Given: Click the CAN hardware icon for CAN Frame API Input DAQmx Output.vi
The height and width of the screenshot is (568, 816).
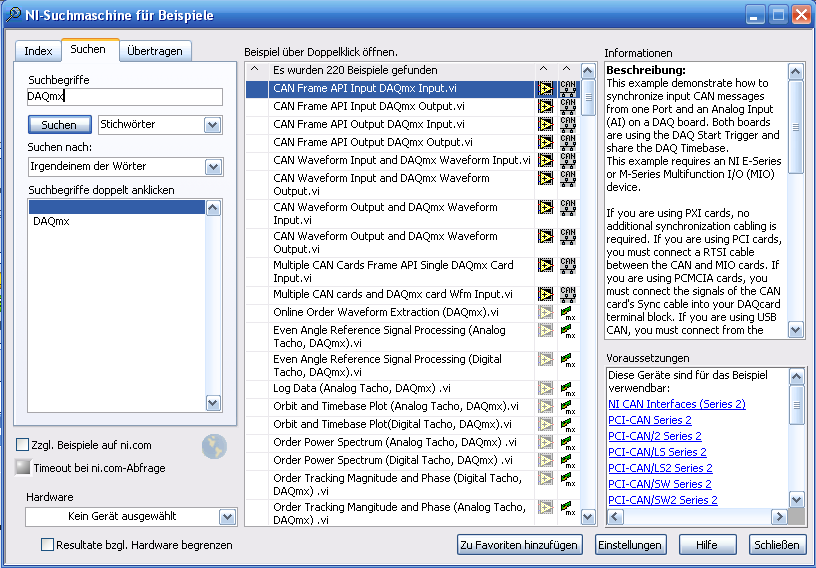Looking at the screenshot, I should click(x=568, y=106).
